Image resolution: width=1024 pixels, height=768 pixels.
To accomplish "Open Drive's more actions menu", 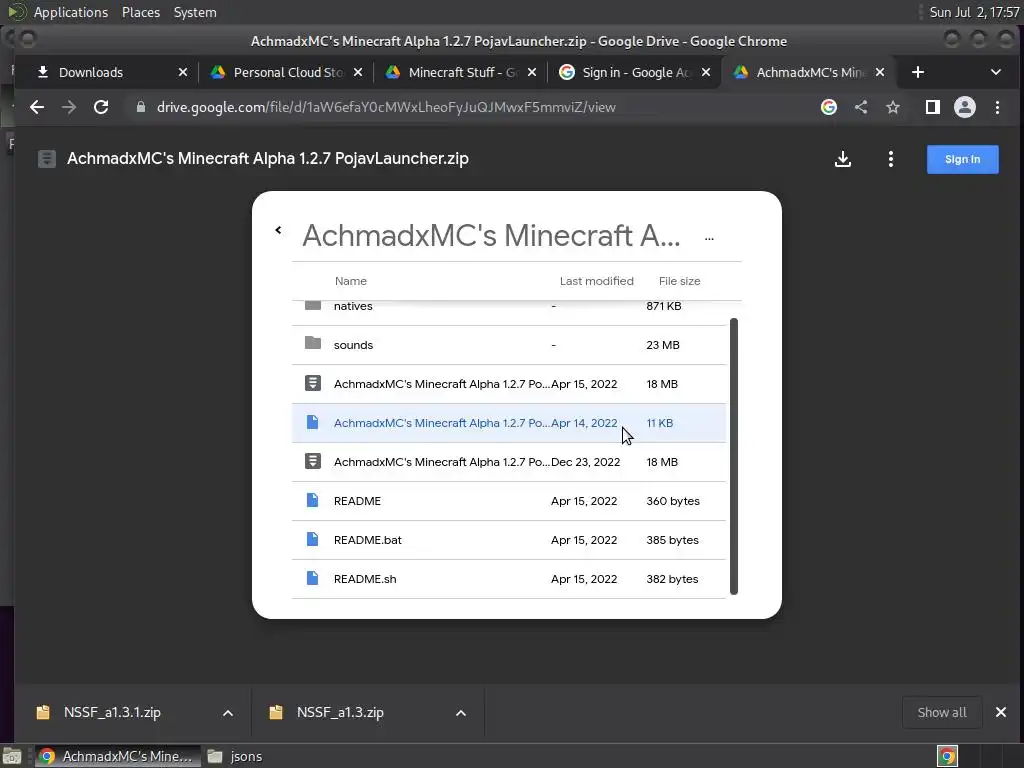I will point(891,159).
